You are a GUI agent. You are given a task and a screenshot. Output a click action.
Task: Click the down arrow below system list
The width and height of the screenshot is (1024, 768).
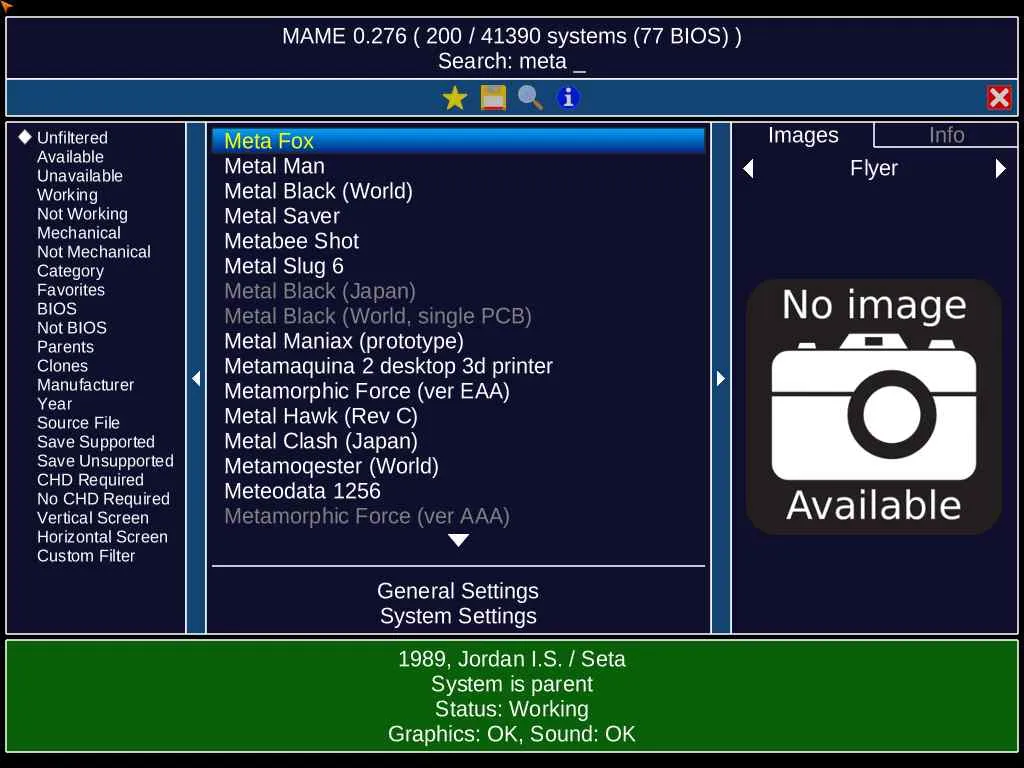[x=458, y=540]
